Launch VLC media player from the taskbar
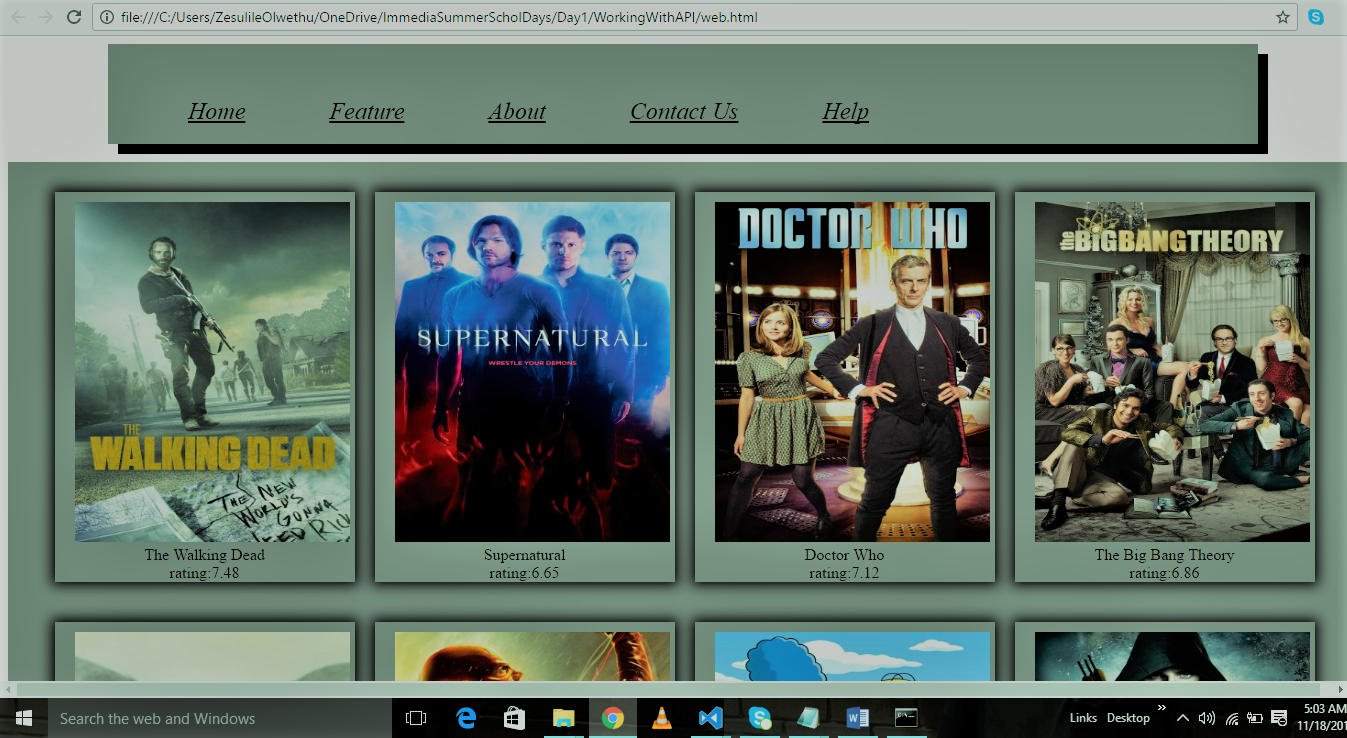This screenshot has width=1347, height=738. [661, 718]
